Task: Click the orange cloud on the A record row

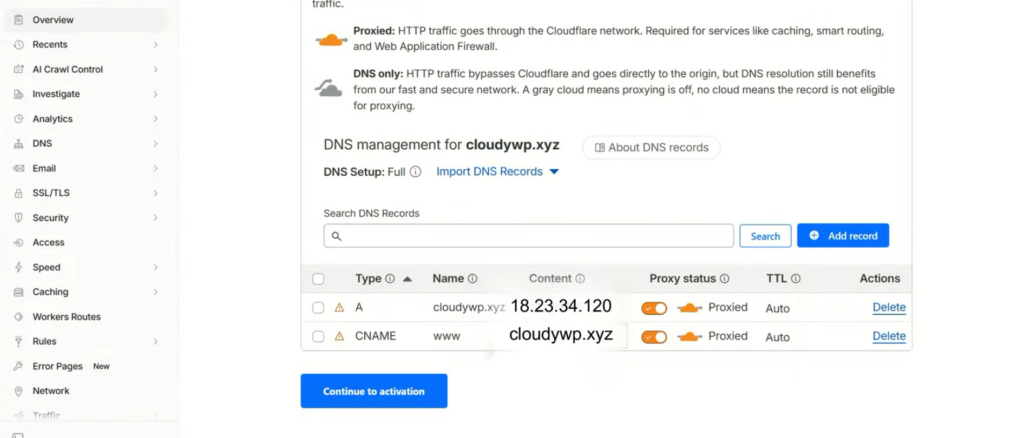Action: click(x=690, y=308)
